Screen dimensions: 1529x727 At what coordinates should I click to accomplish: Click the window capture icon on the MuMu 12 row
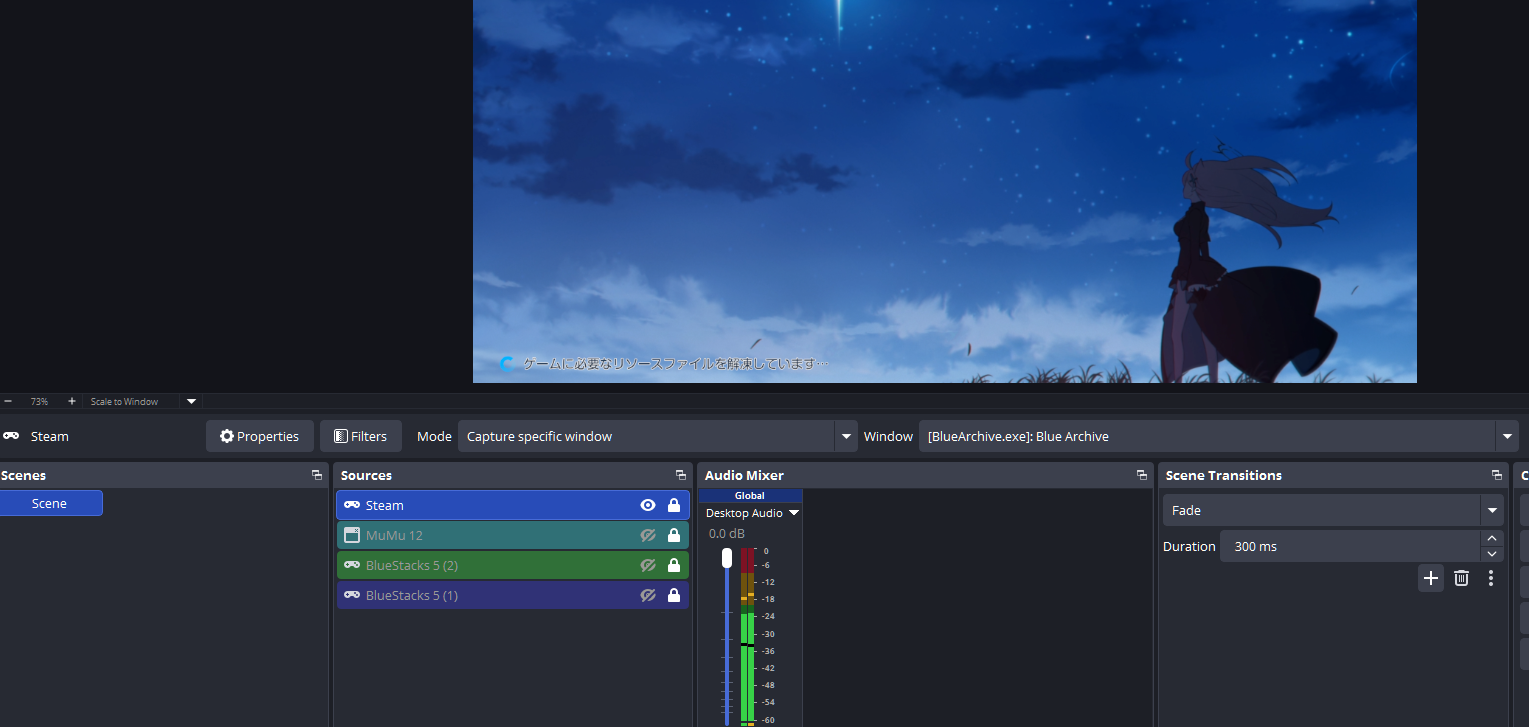click(352, 535)
